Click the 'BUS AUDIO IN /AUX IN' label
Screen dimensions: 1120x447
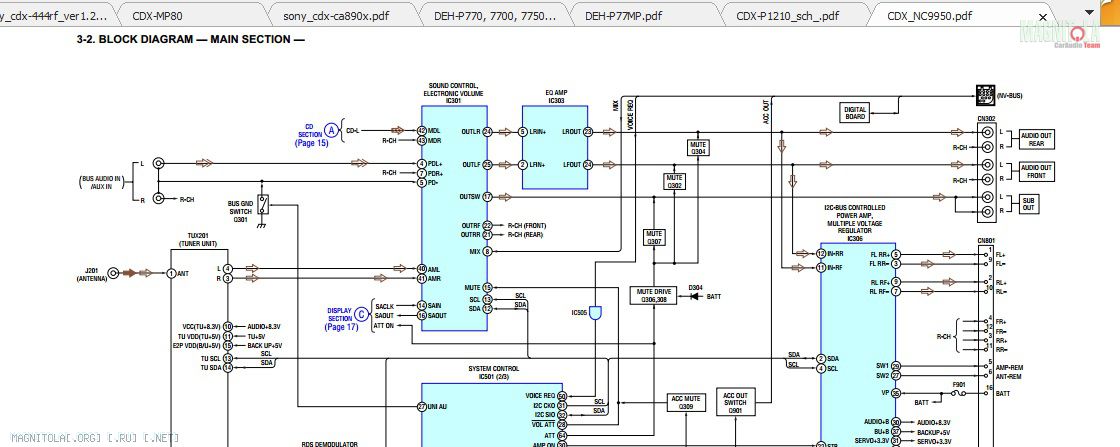pos(102,182)
